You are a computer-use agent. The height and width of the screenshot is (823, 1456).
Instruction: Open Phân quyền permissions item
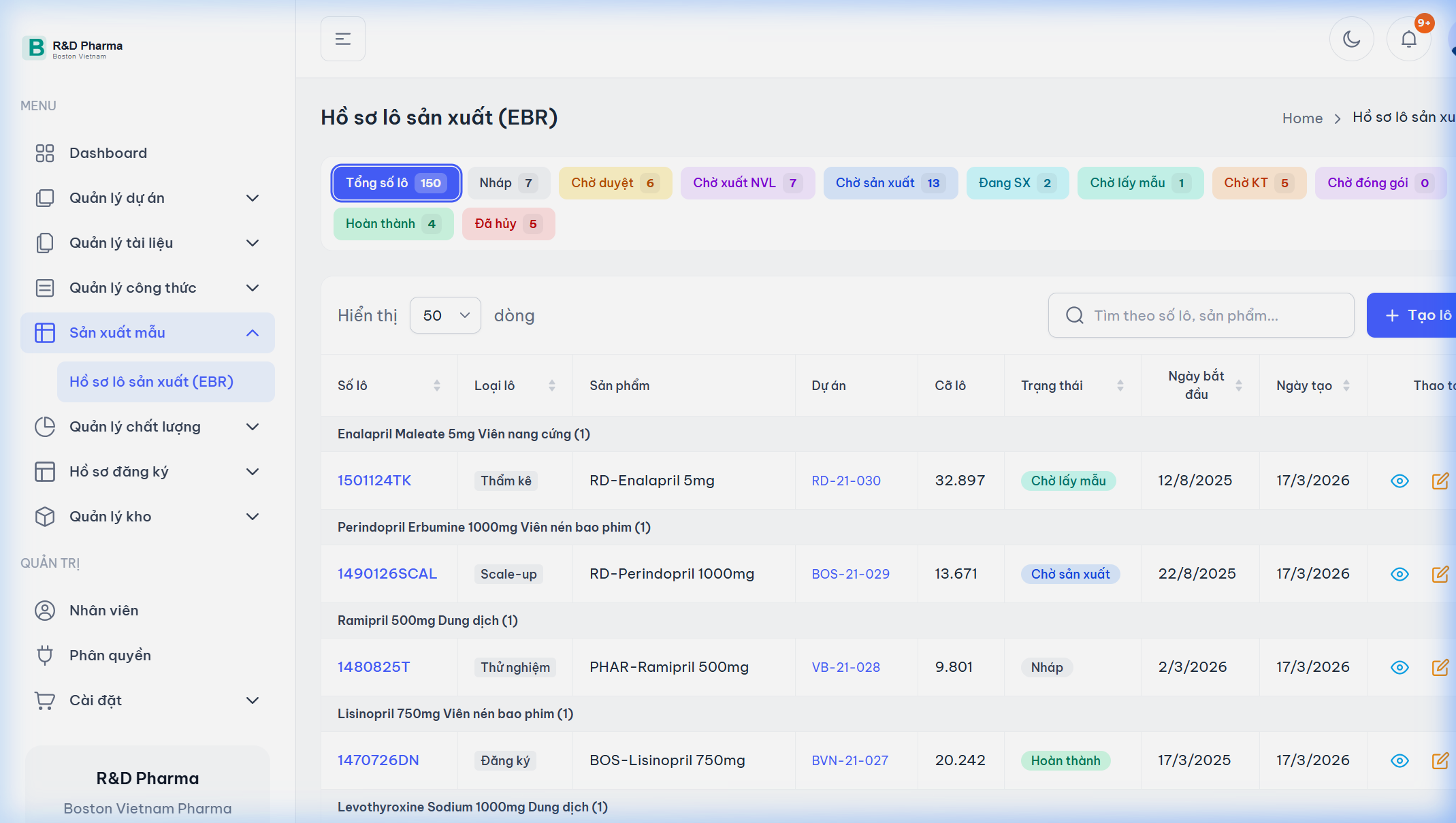coord(110,656)
